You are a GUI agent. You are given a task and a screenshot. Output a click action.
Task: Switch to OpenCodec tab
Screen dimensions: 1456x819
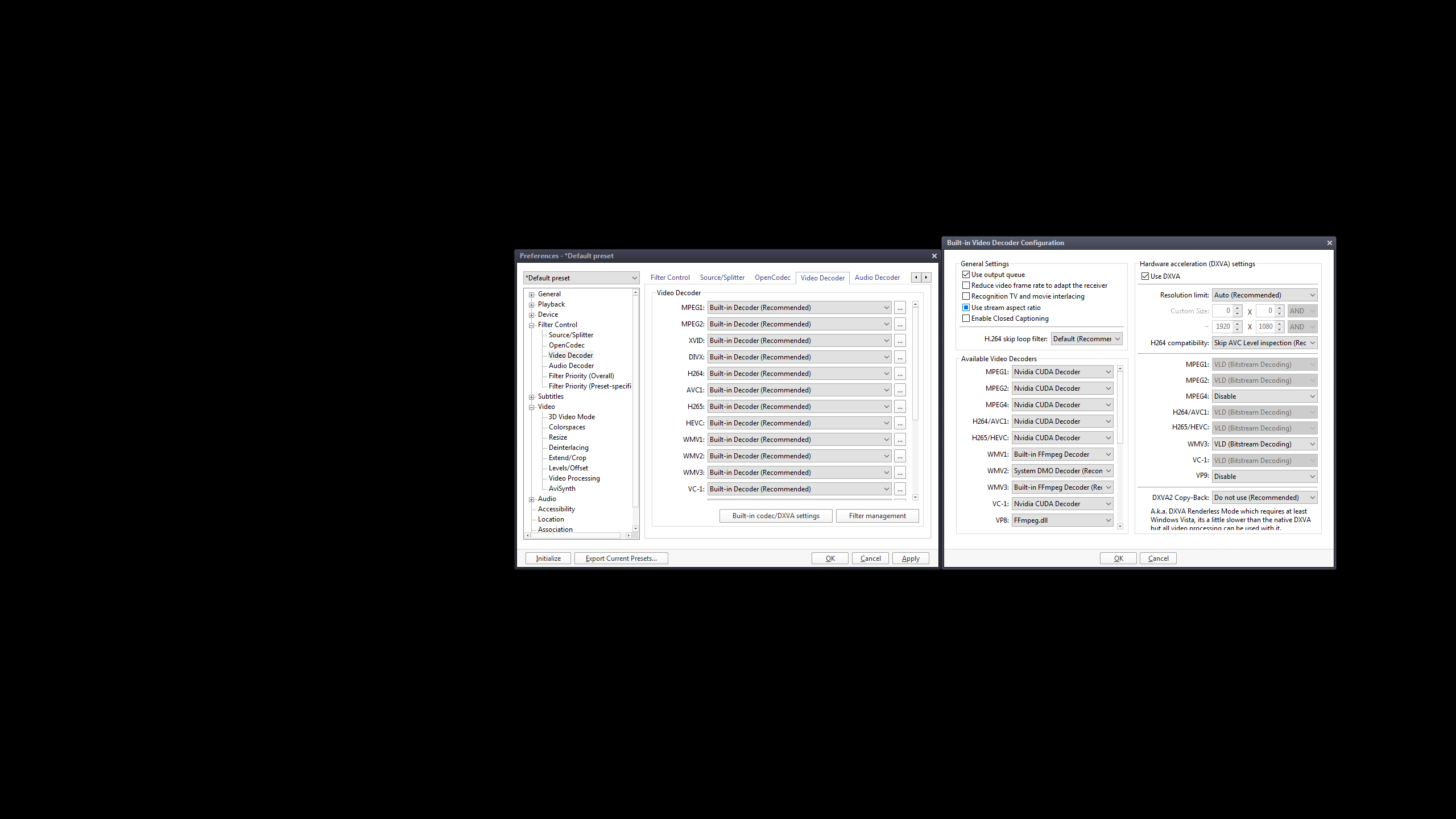tap(772, 278)
